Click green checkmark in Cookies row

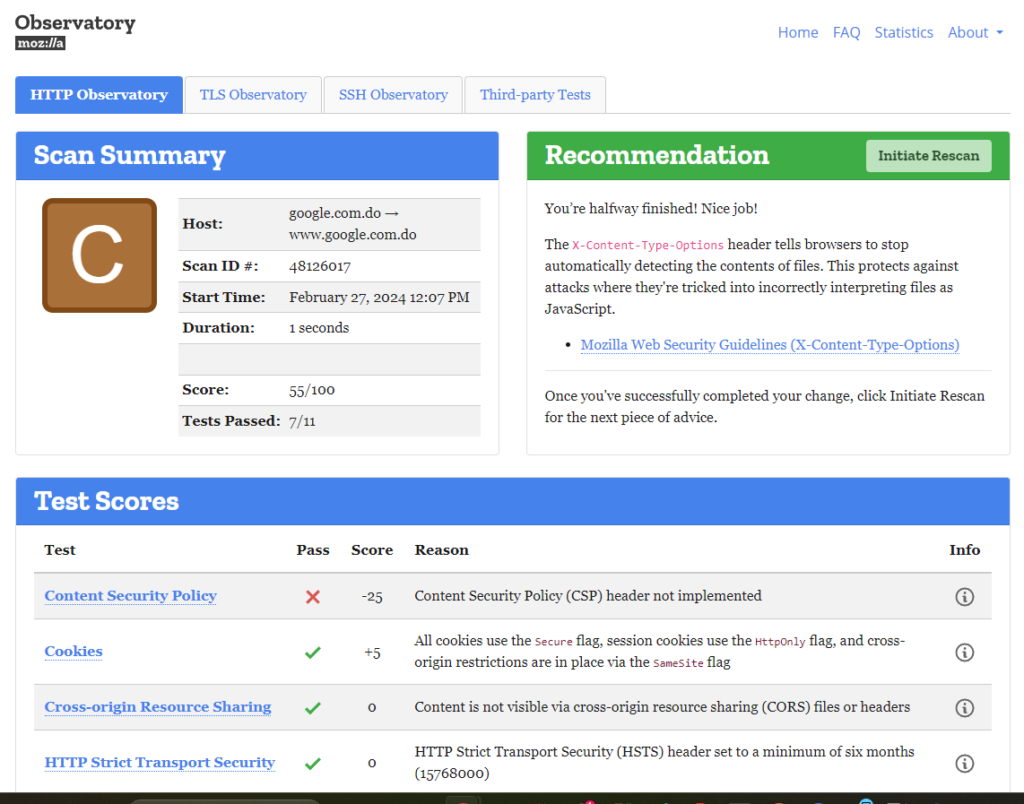click(313, 652)
